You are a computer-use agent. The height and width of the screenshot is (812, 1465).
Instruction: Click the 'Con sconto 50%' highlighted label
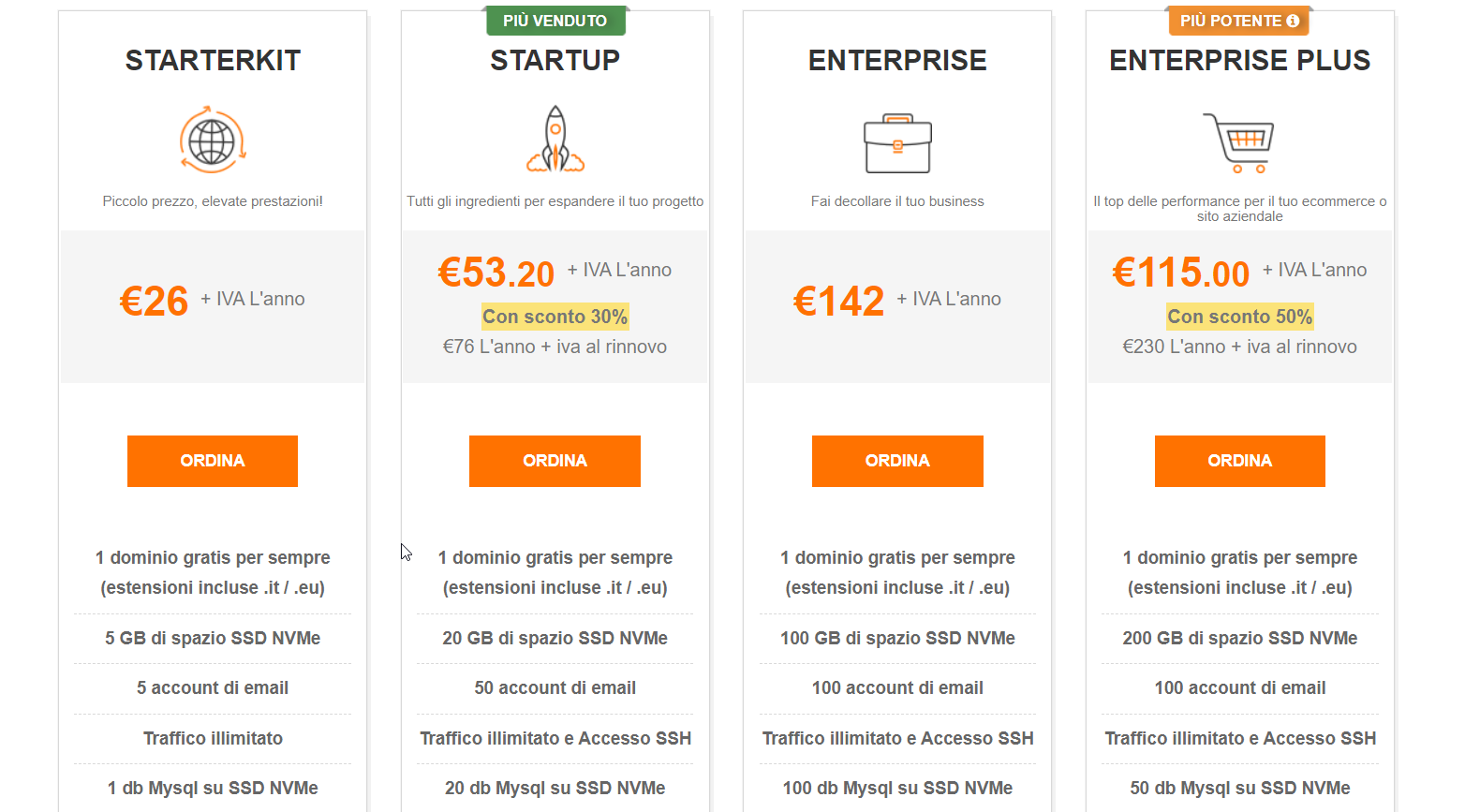point(1239,317)
